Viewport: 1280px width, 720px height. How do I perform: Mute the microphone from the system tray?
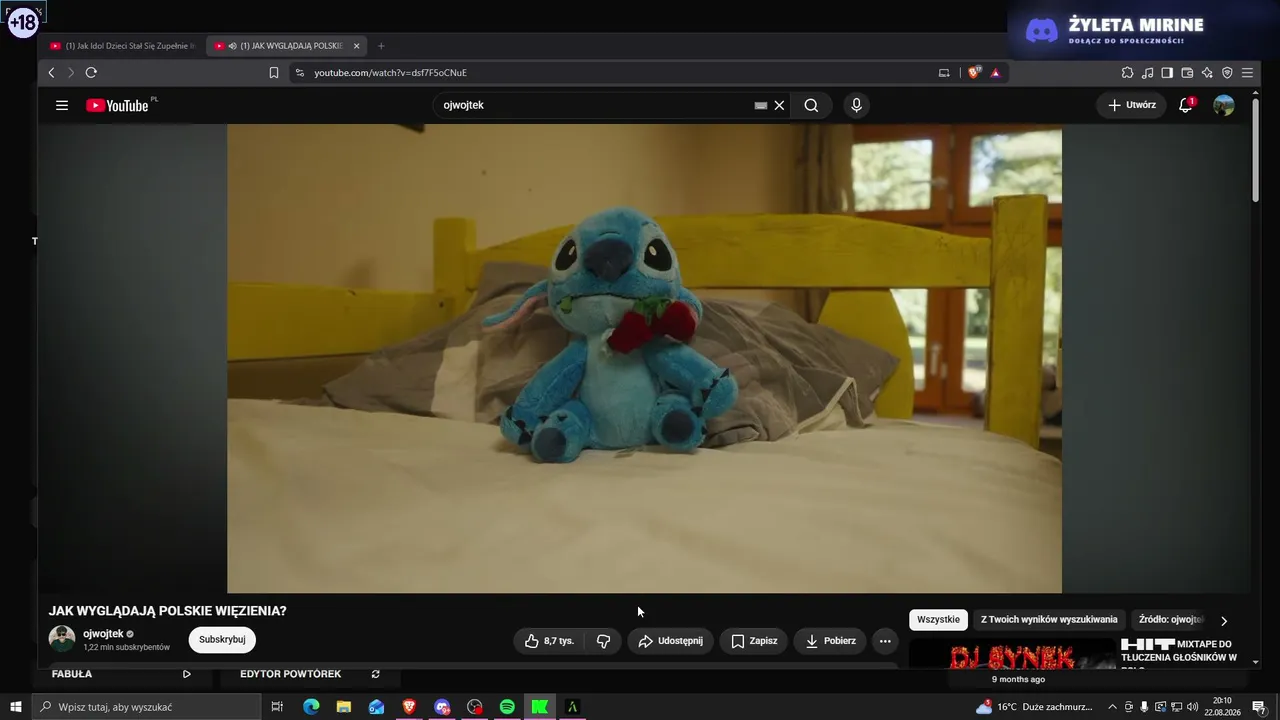[1144, 707]
